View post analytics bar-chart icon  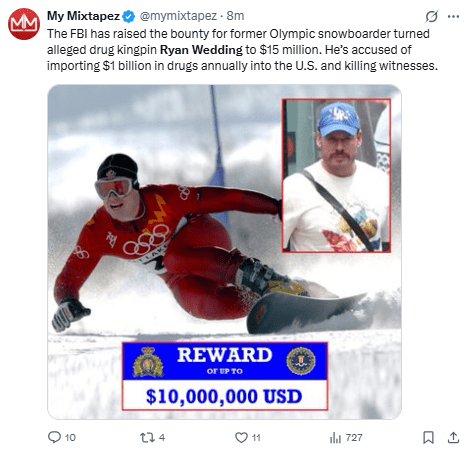coord(335,438)
